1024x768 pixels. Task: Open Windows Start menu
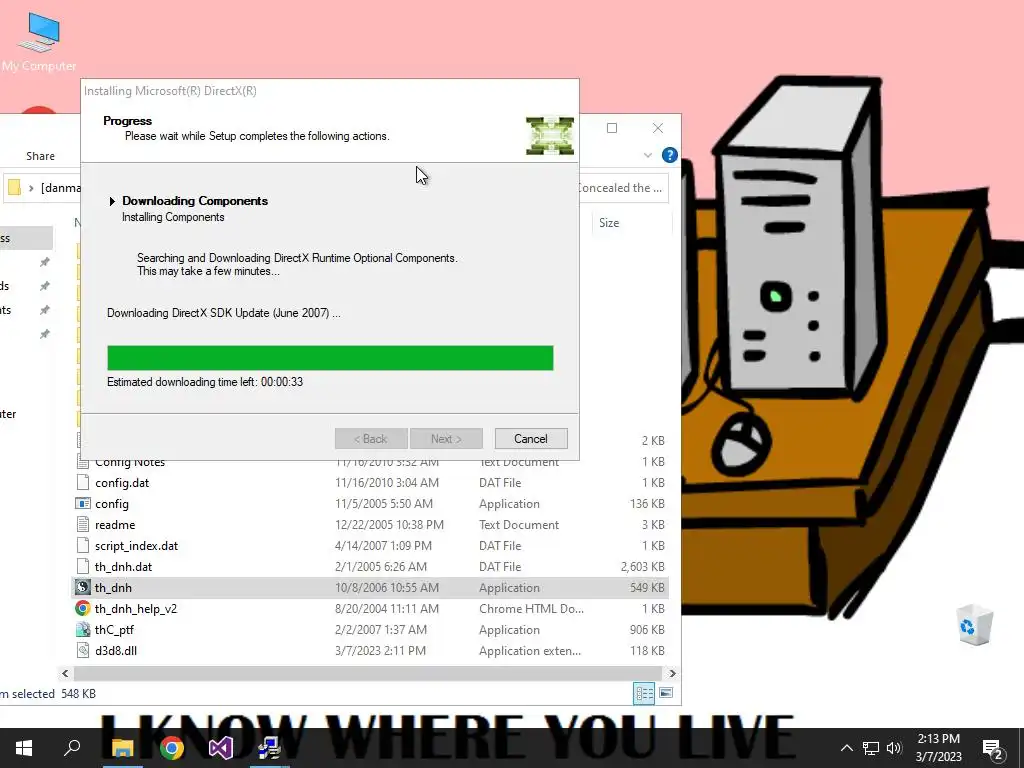pyautogui.click(x=24, y=748)
